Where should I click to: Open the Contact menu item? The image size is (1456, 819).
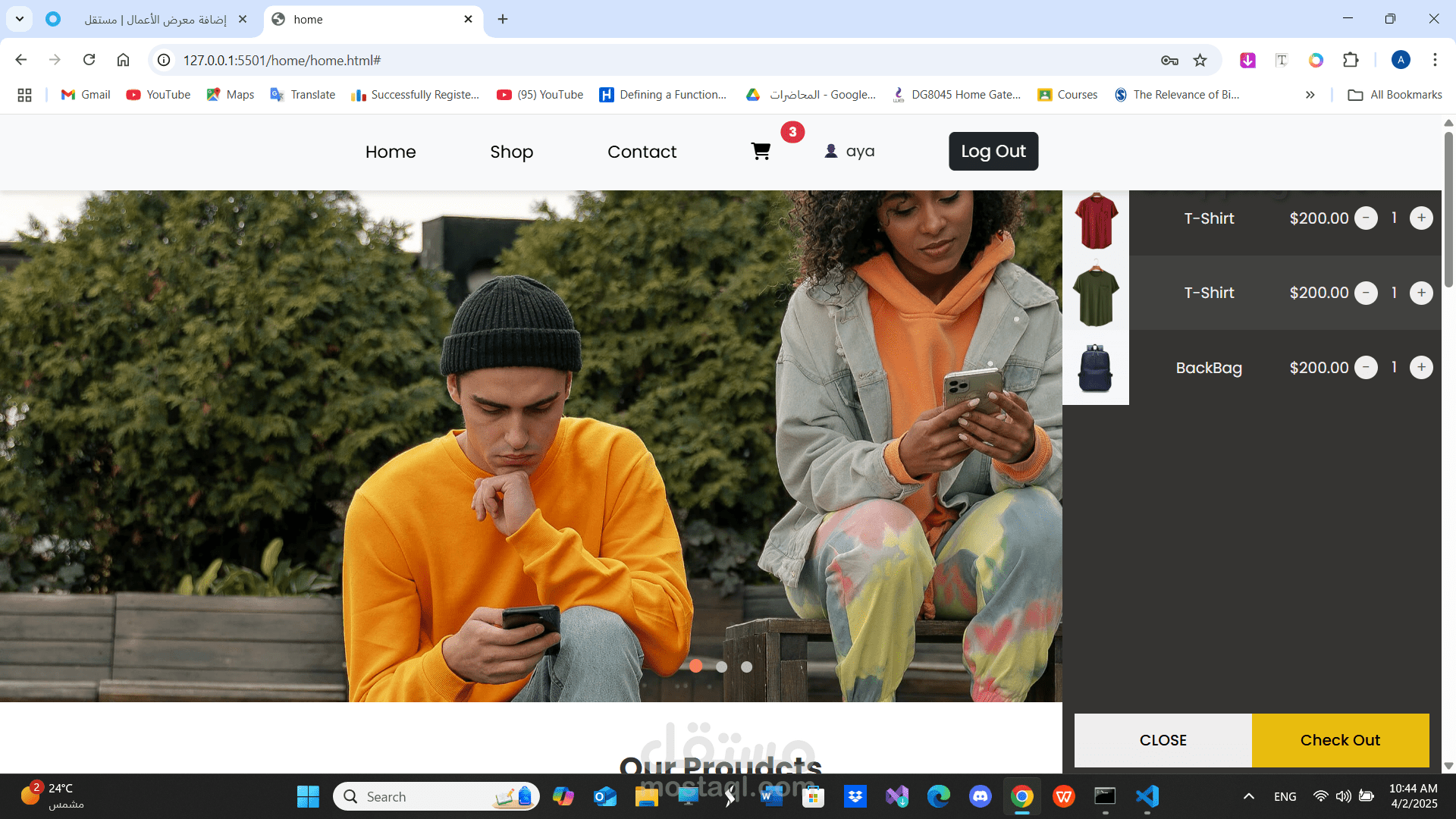coord(642,152)
